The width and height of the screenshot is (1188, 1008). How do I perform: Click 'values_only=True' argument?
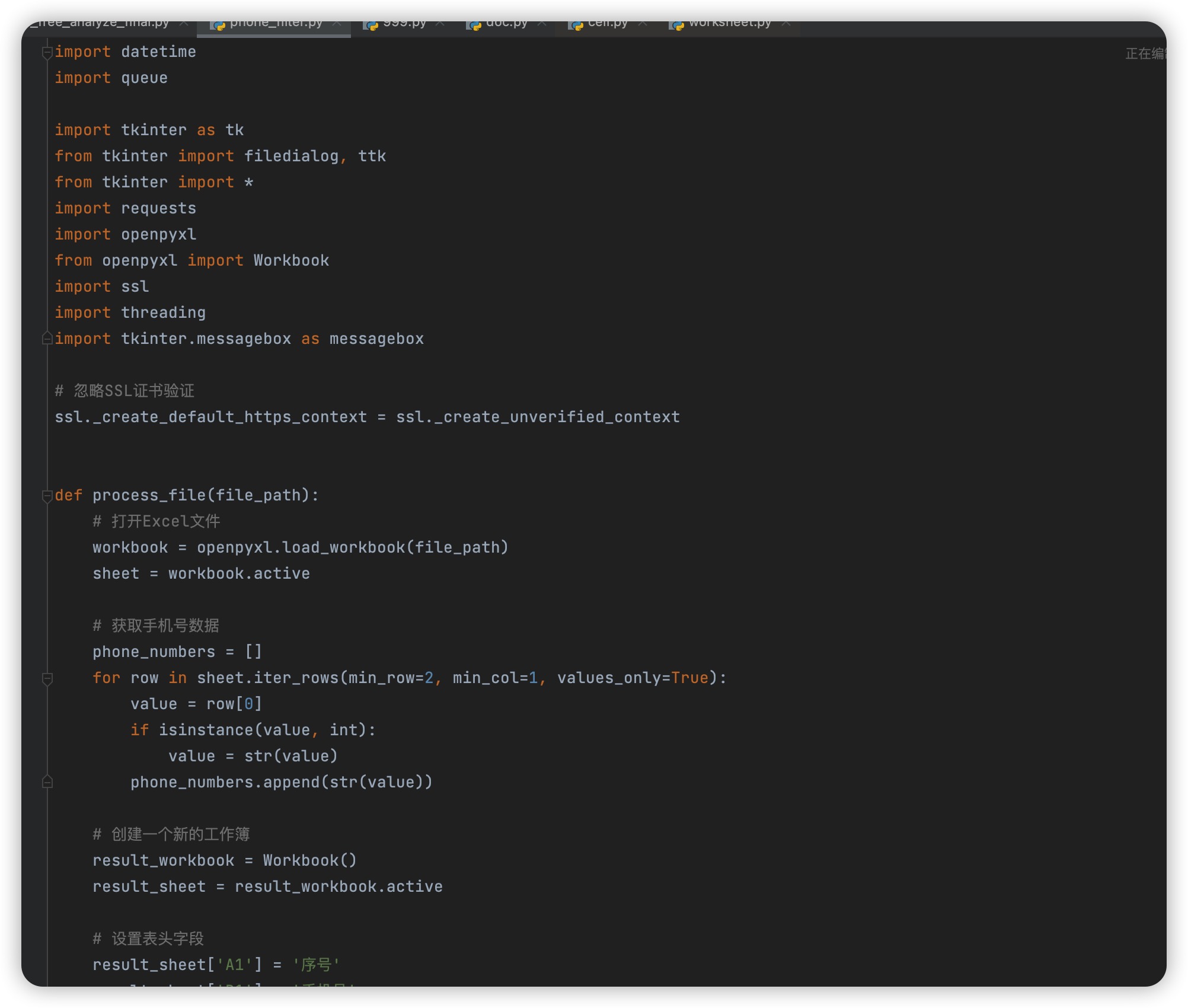(633, 678)
